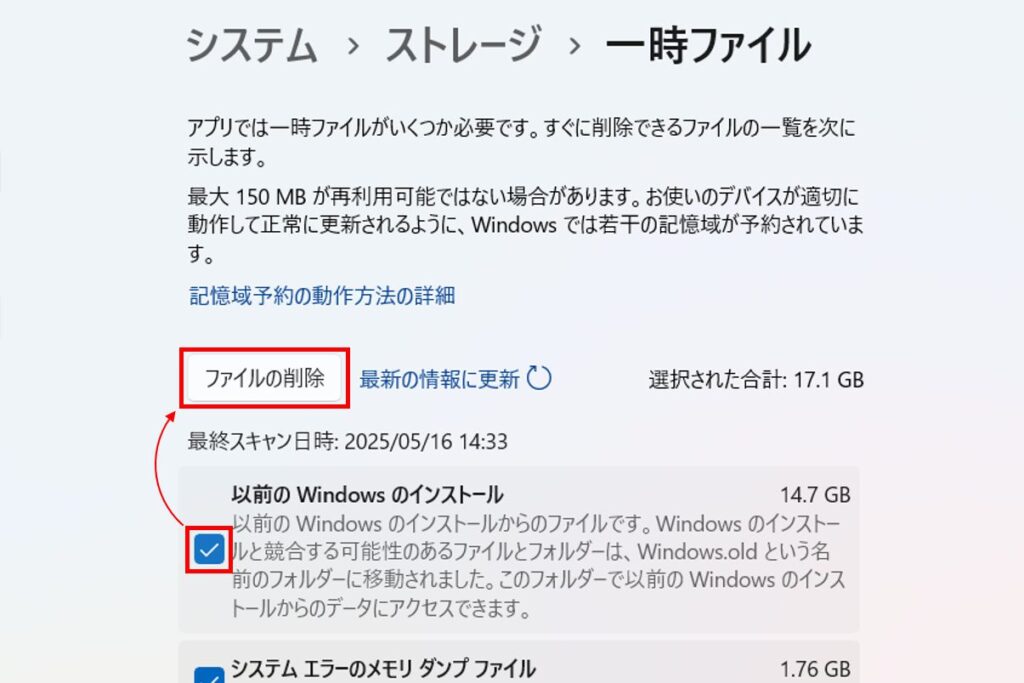Open the 記憶域予約の動作方法の詳細 link

(x=322, y=296)
